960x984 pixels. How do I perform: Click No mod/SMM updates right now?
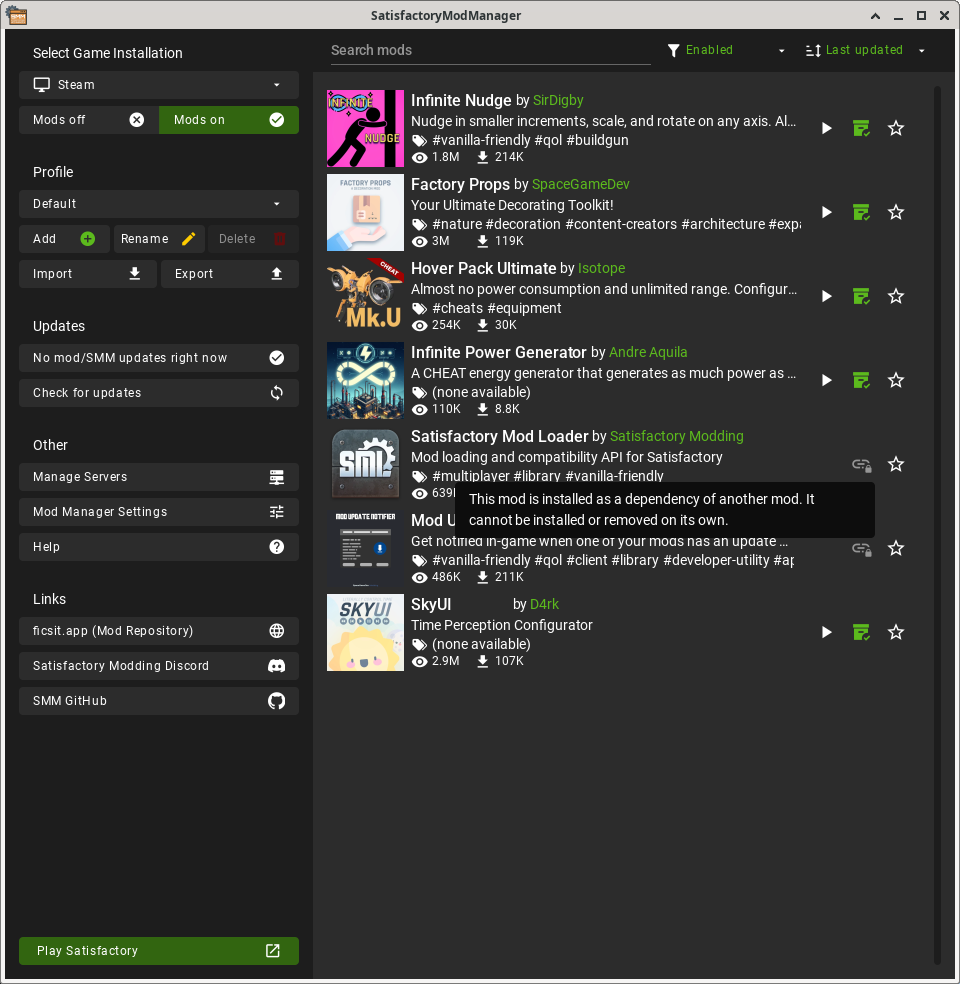(x=159, y=358)
